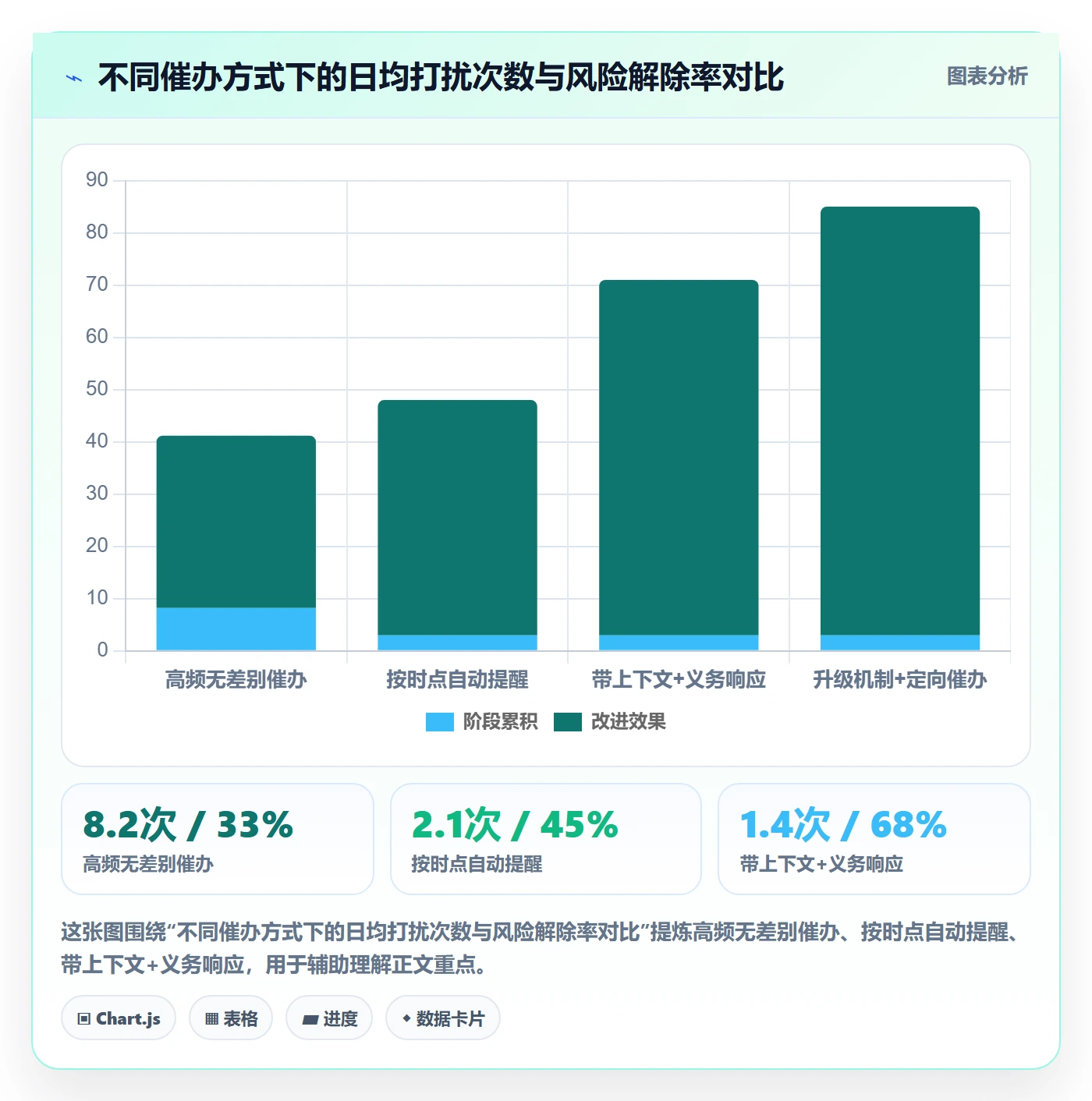Click the 阶段累积 legend text
This screenshot has height=1101, width=1092.
tap(500, 722)
